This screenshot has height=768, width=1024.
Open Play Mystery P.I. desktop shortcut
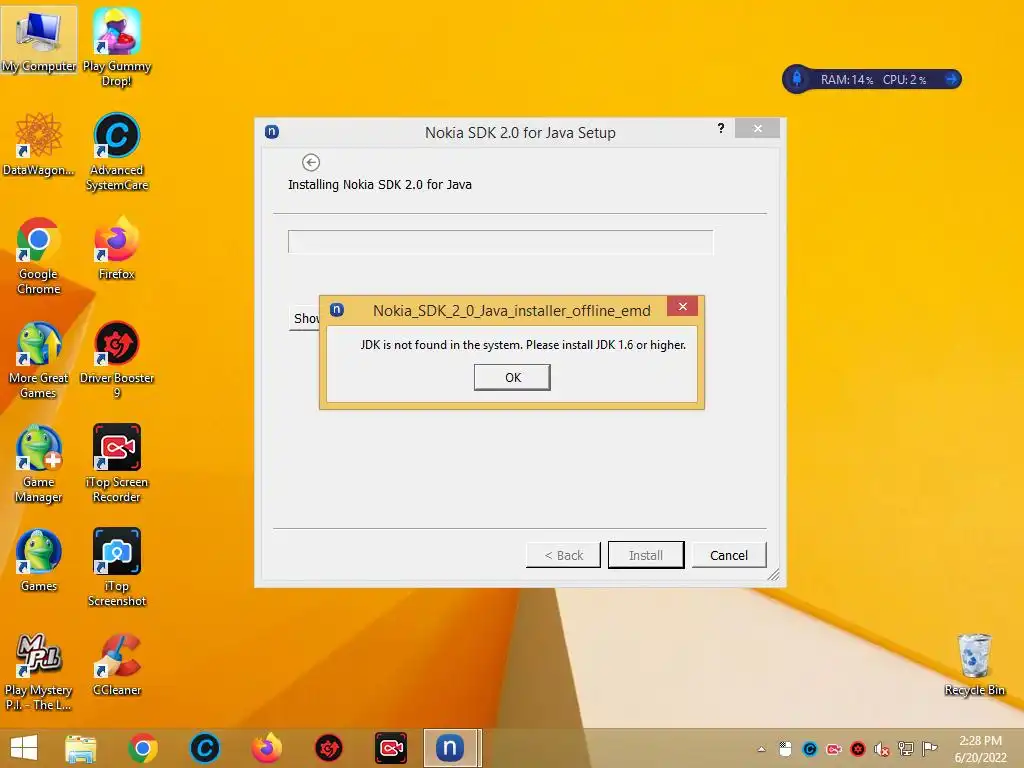39,672
